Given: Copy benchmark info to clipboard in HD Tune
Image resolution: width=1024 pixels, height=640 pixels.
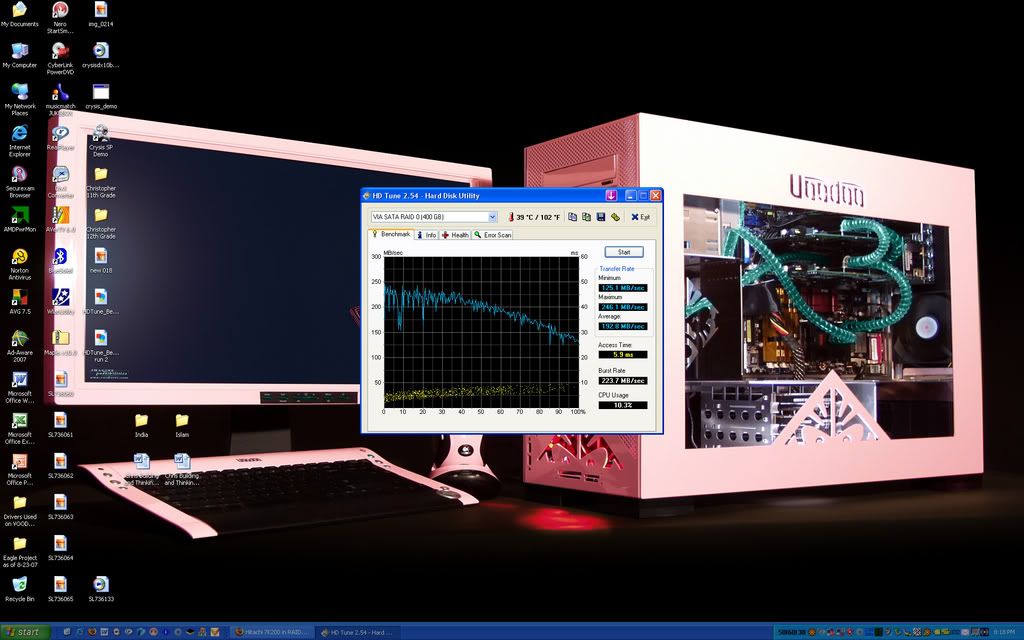Looking at the screenshot, I should [x=573, y=217].
